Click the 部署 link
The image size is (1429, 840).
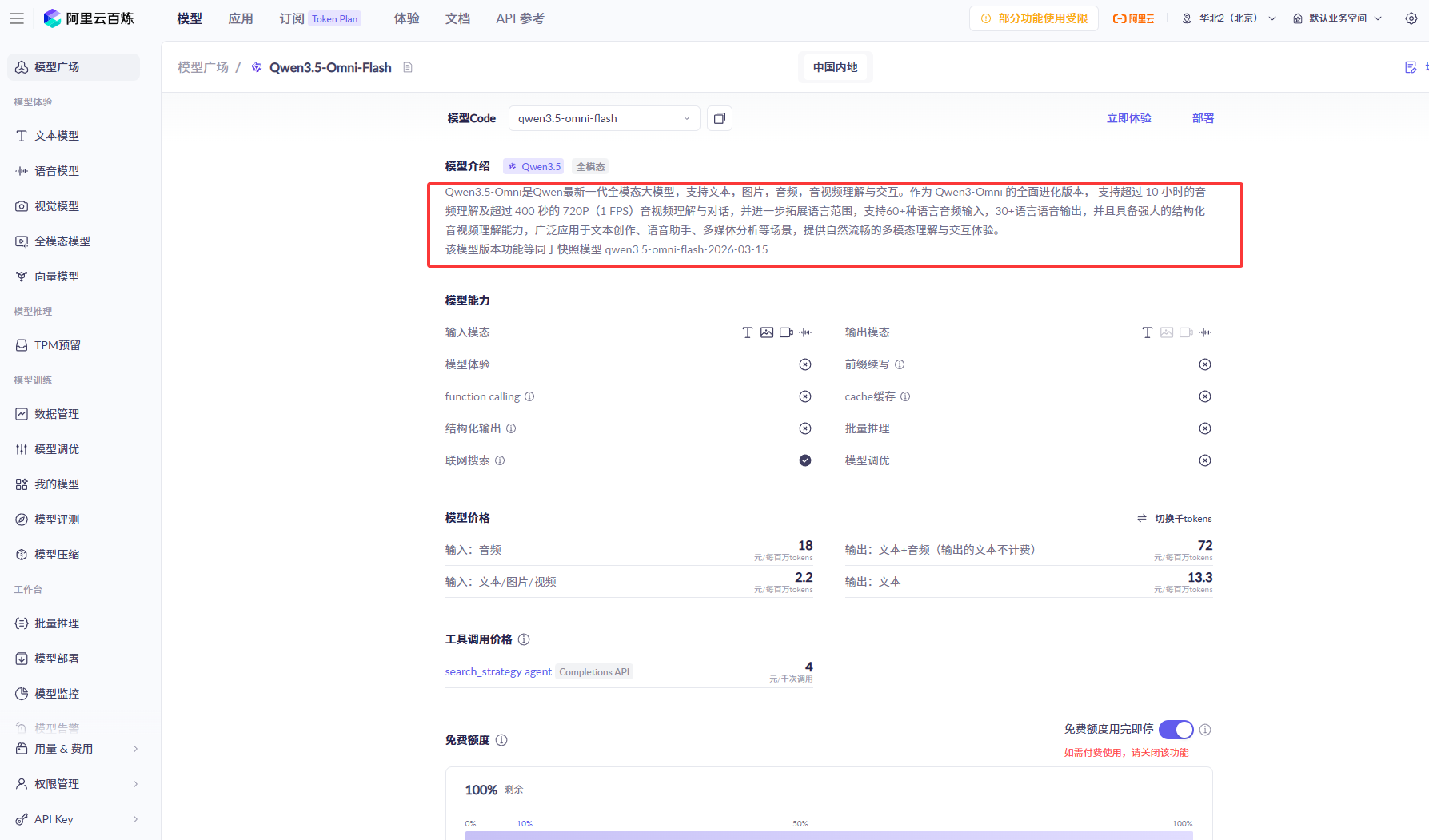[x=1203, y=118]
